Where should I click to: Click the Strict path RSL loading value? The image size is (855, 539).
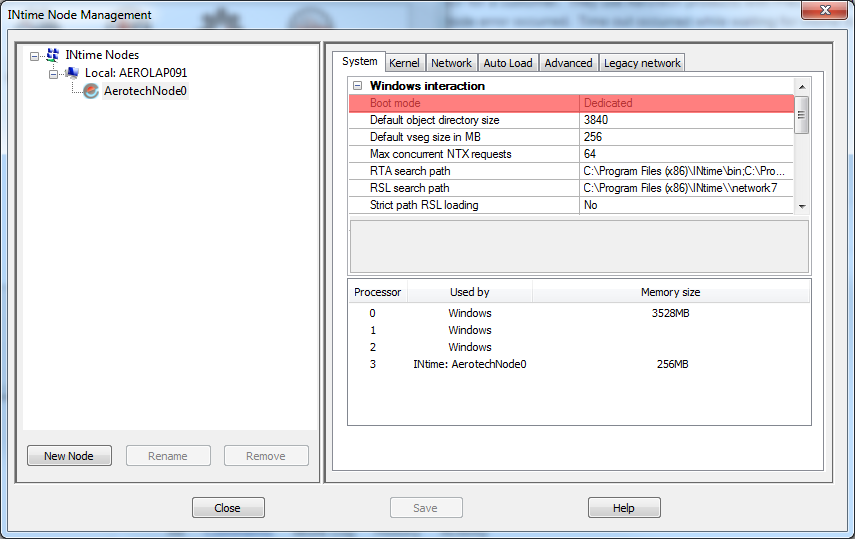coord(686,205)
